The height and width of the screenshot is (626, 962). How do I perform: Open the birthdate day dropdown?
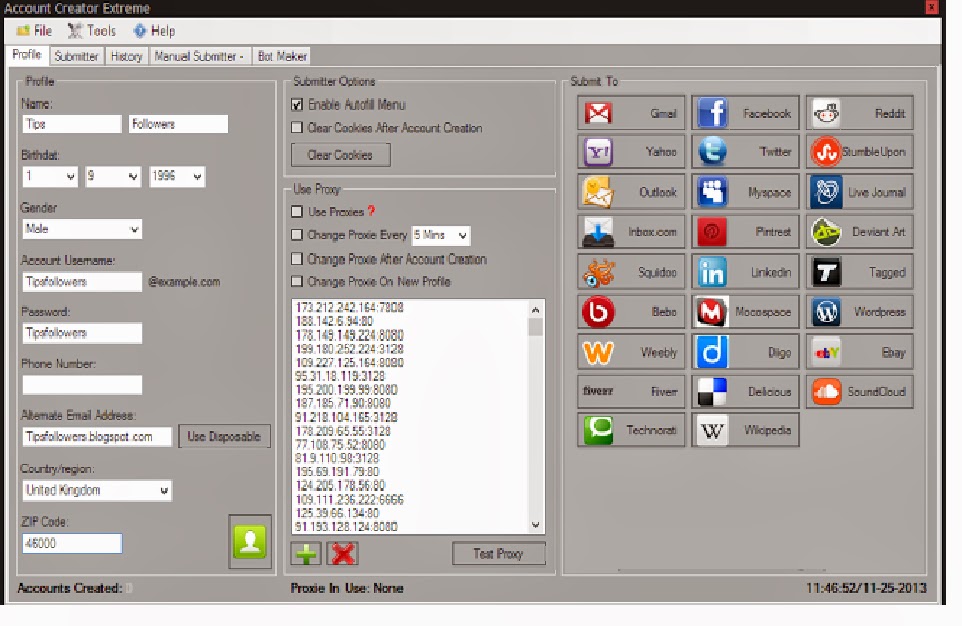click(x=50, y=177)
